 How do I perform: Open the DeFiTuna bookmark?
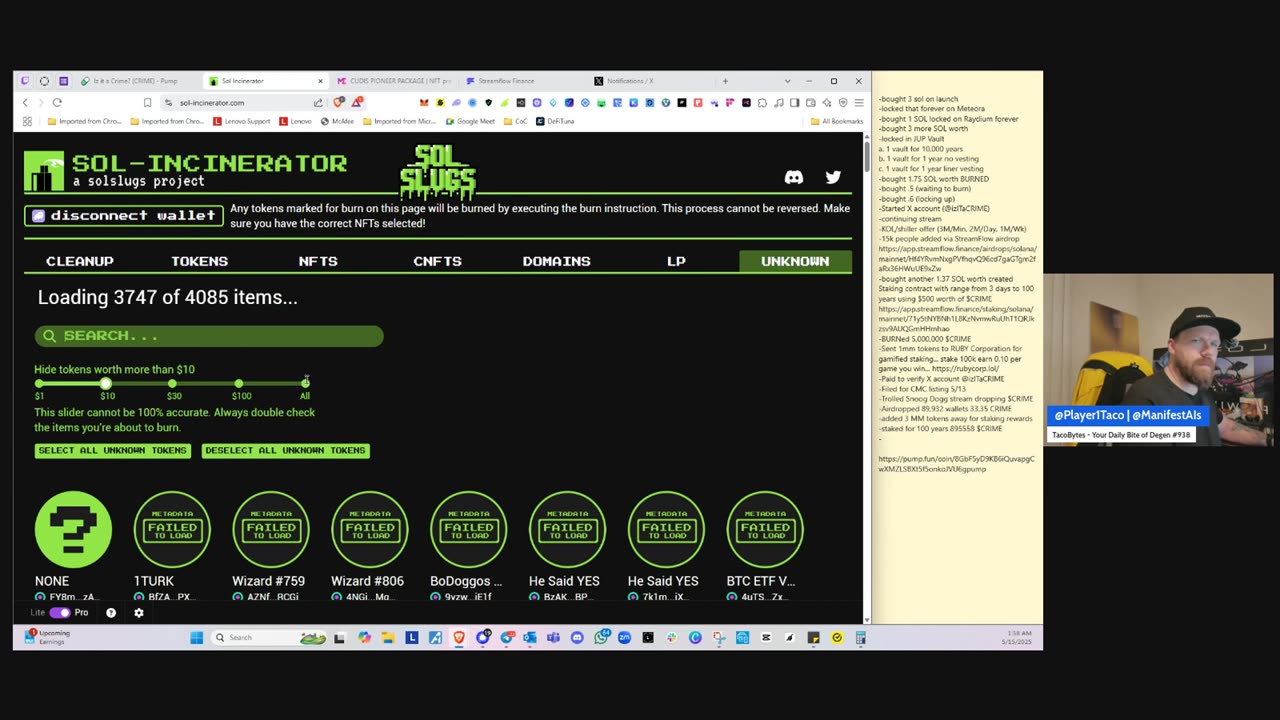(x=555, y=121)
